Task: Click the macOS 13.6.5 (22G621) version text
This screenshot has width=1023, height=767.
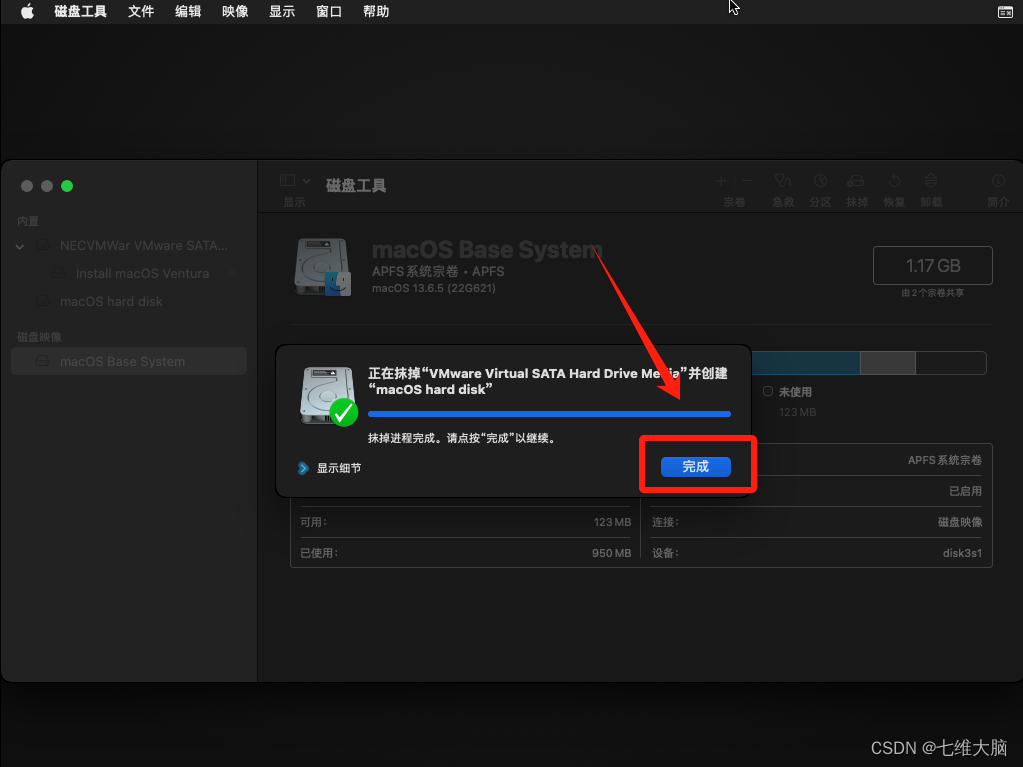Action: [434, 288]
